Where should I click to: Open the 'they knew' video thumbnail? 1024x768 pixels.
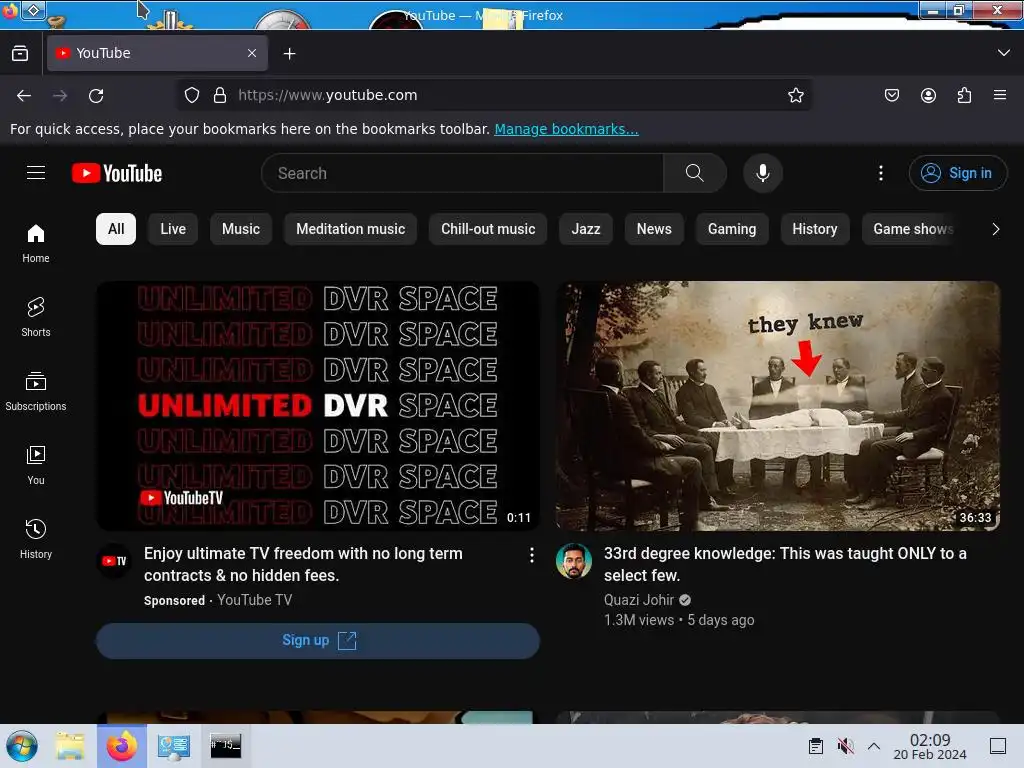click(x=778, y=406)
